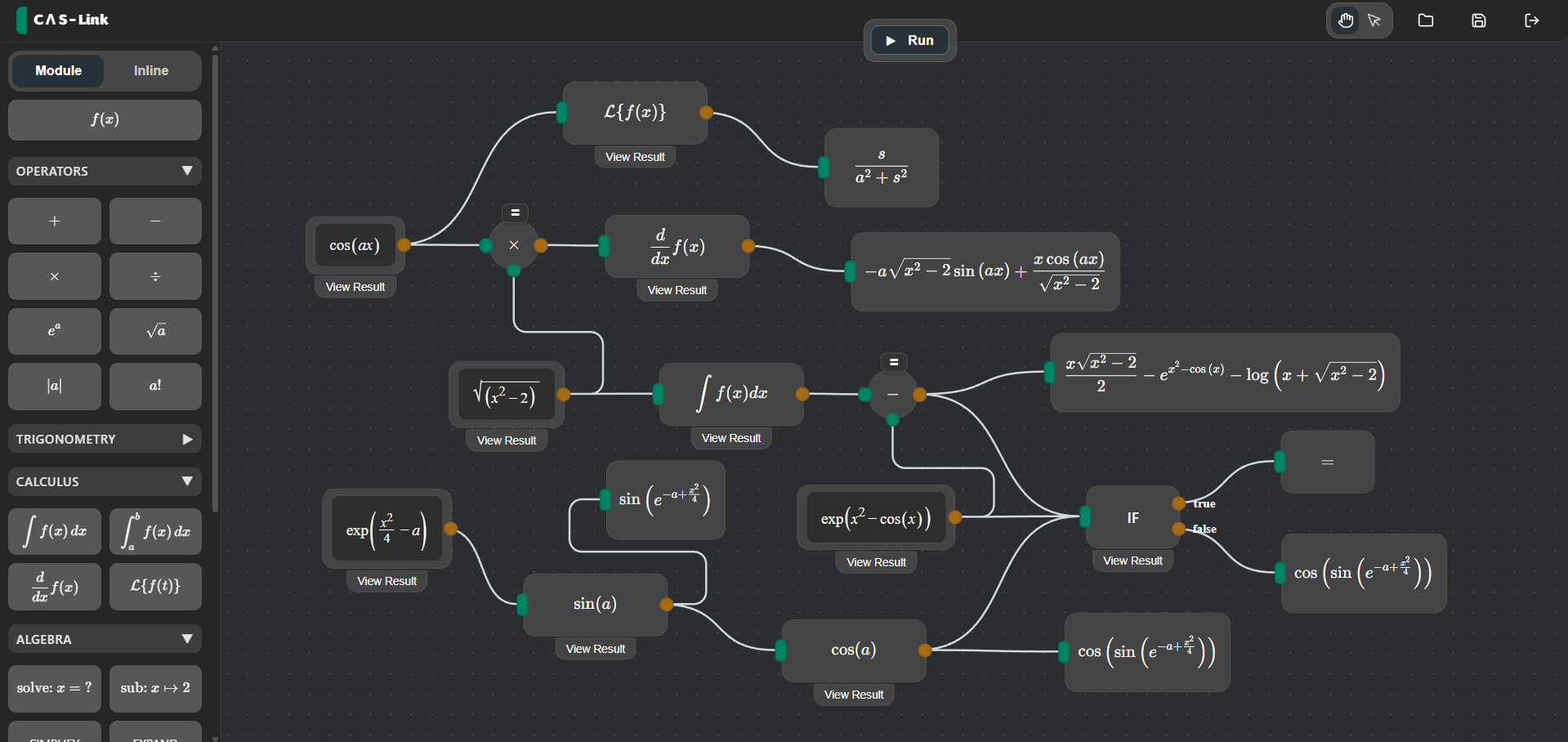
Task: Add a multiplication operator block
Action: click(55, 276)
